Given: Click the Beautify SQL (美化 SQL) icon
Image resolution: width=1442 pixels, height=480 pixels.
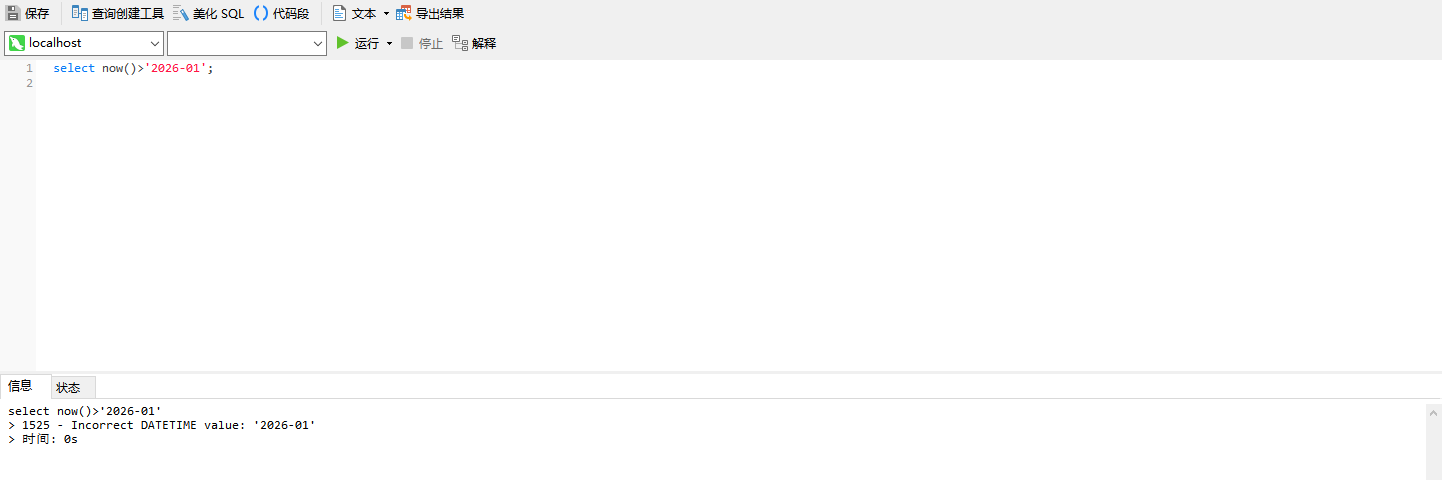Looking at the screenshot, I should tap(181, 14).
